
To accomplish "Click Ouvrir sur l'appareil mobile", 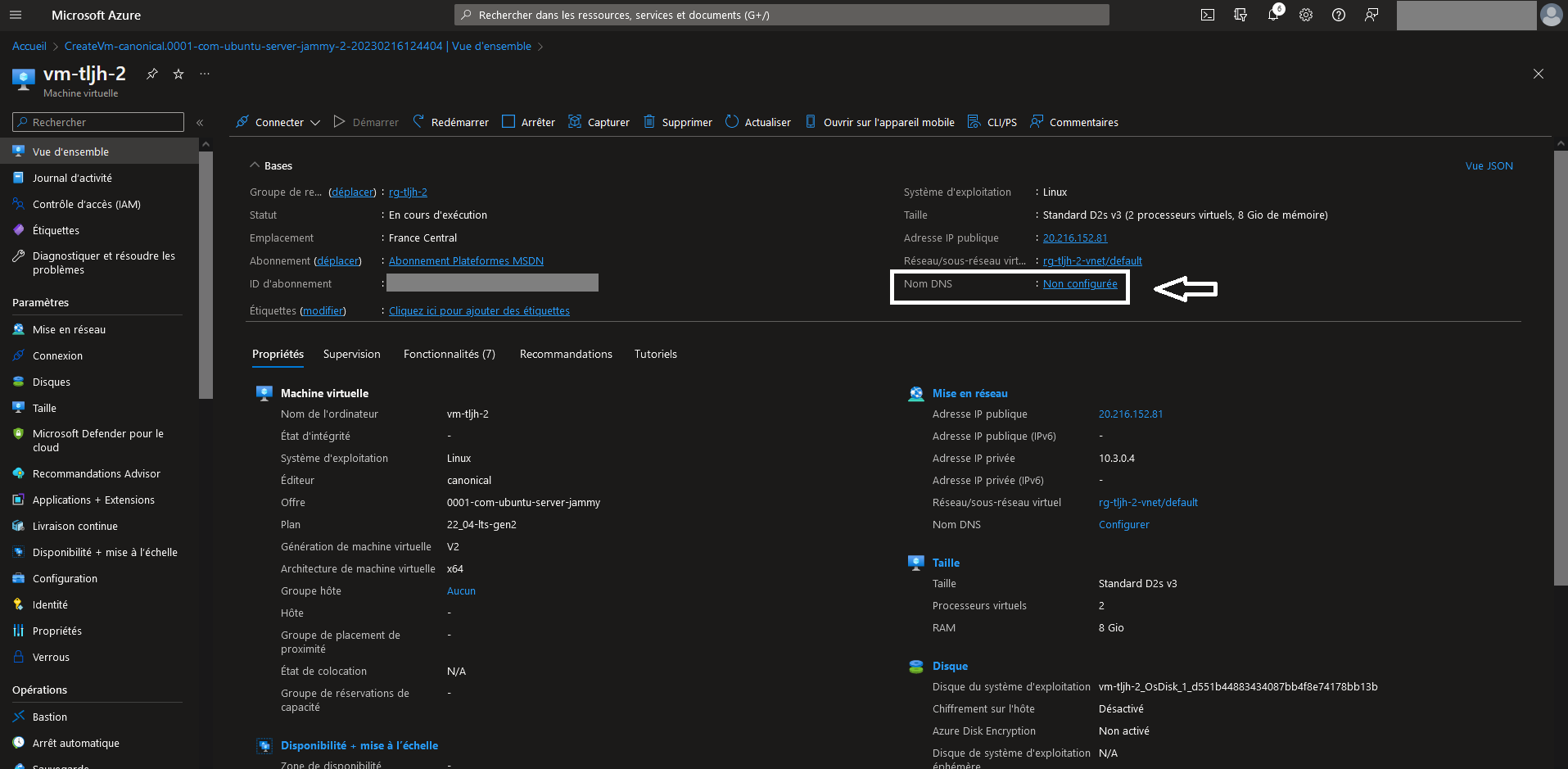I will pyautogui.click(x=879, y=122).
